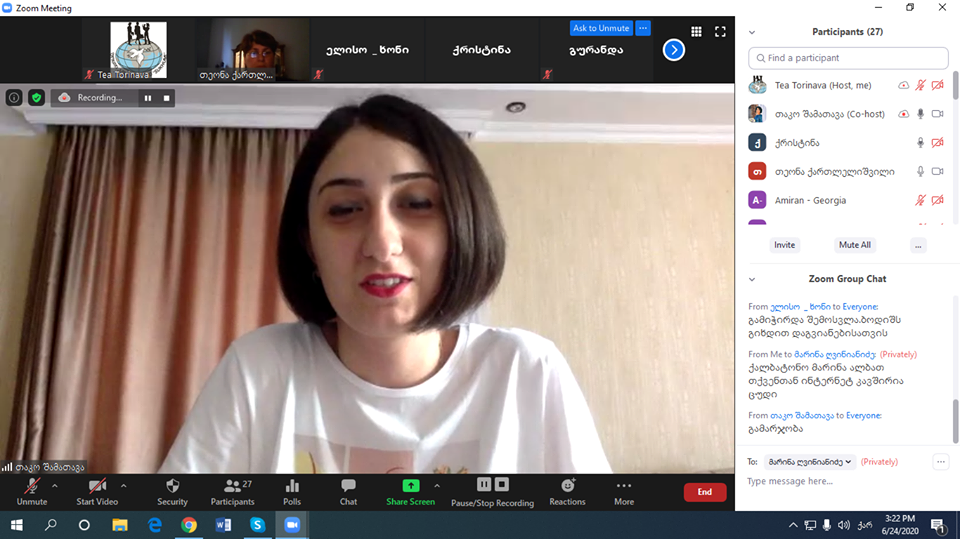The width and height of the screenshot is (960, 539).
Task: Ask Amiran - Georgia to unmute via mic icon
Action: (920, 200)
